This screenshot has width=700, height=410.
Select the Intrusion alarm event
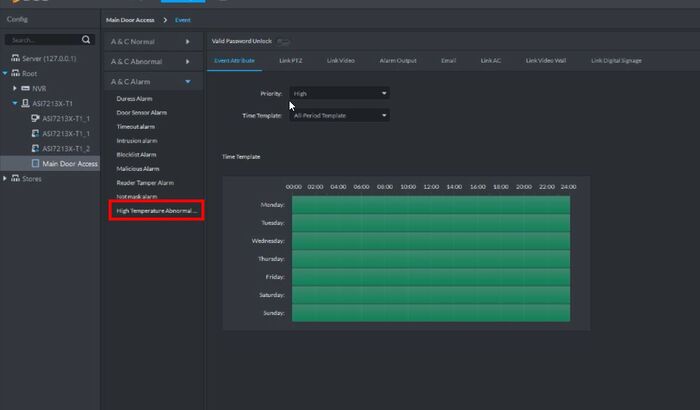tap(137, 141)
